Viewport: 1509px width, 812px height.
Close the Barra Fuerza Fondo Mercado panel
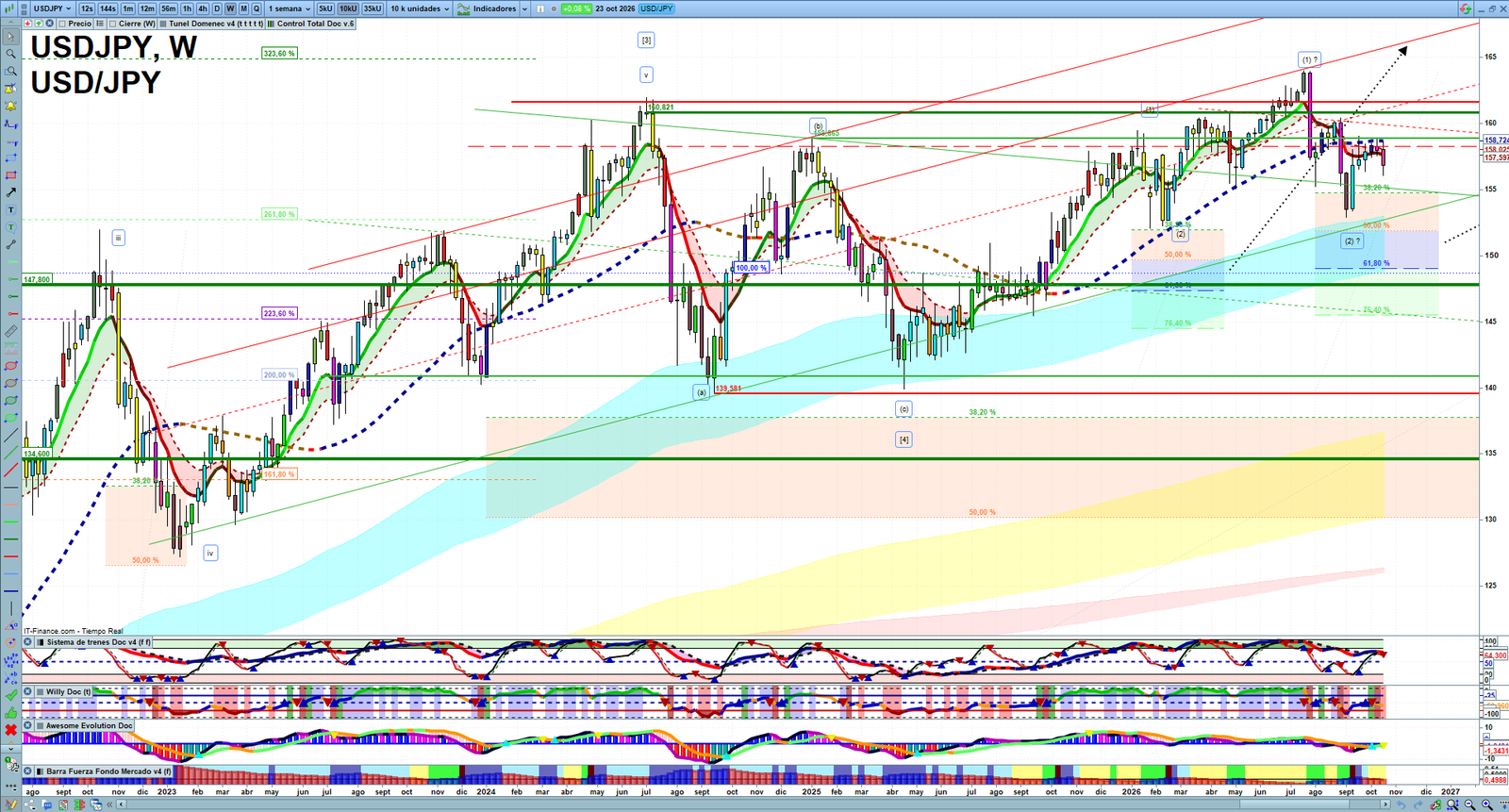28,771
